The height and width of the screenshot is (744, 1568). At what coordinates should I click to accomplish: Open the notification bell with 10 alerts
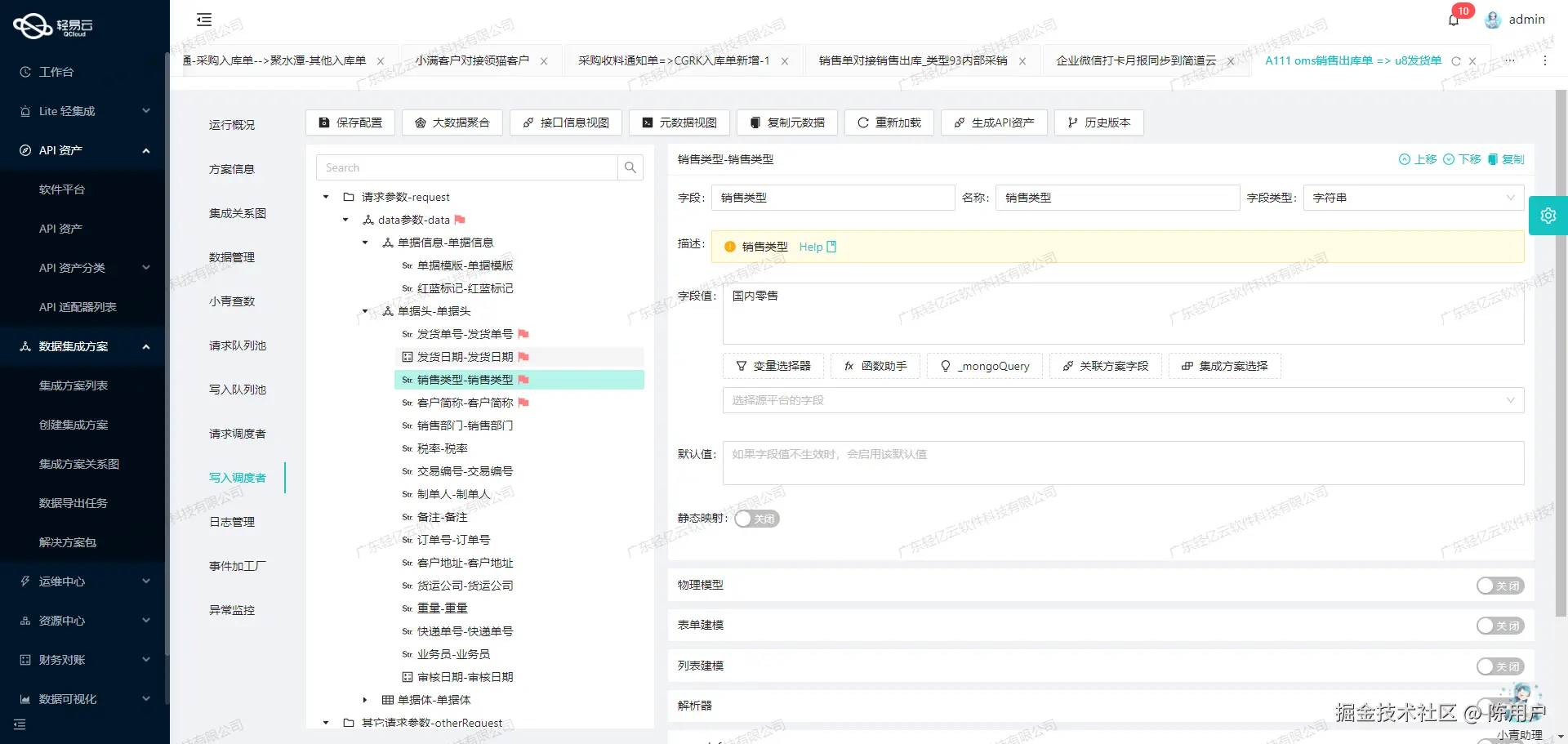(1454, 19)
